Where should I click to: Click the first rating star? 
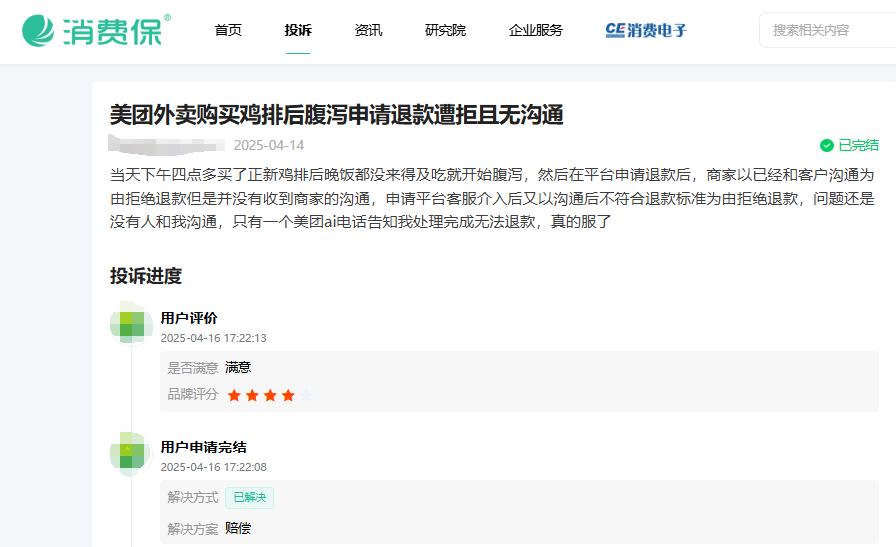(234, 395)
